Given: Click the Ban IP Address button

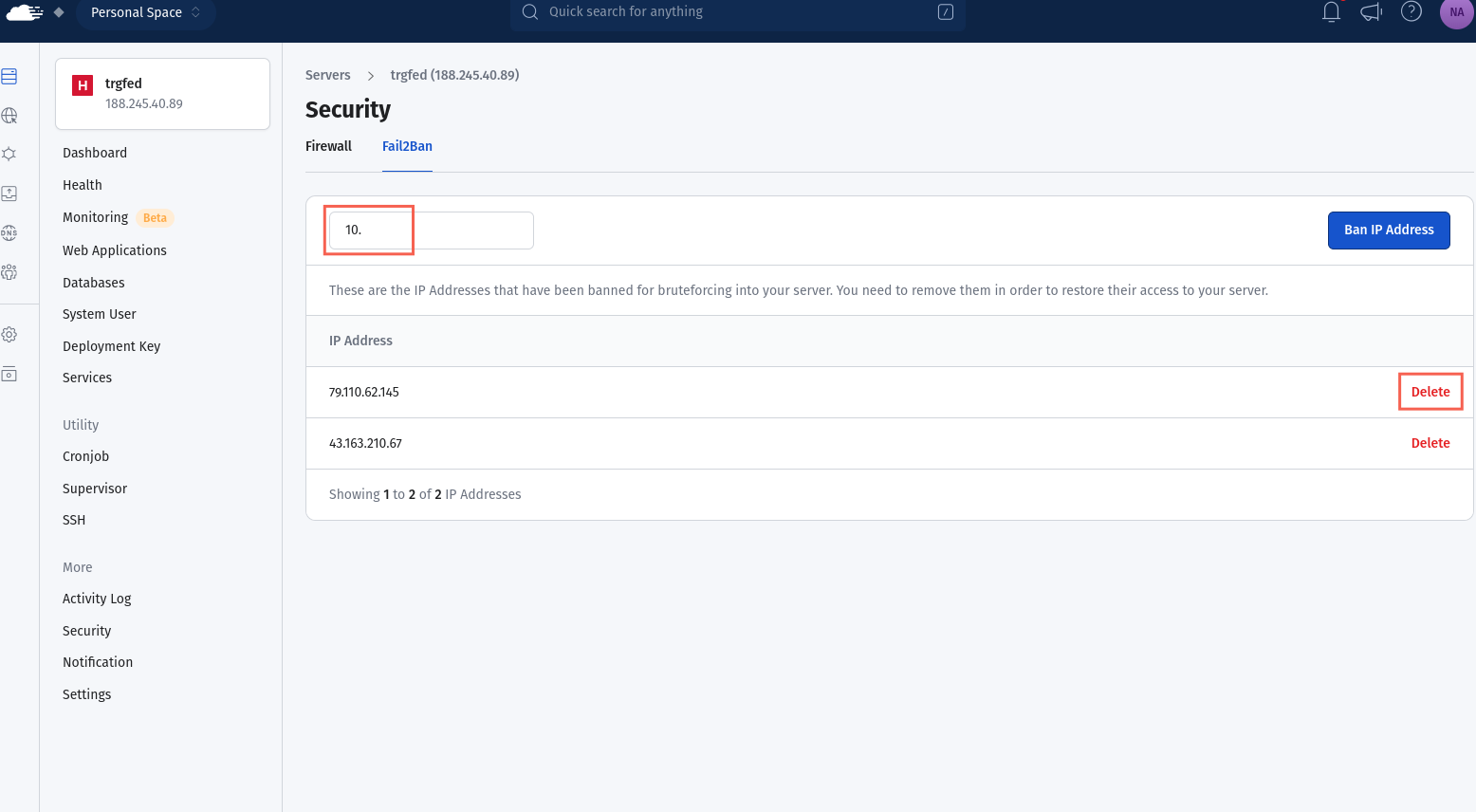Looking at the screenshot, I should 1389,231.
